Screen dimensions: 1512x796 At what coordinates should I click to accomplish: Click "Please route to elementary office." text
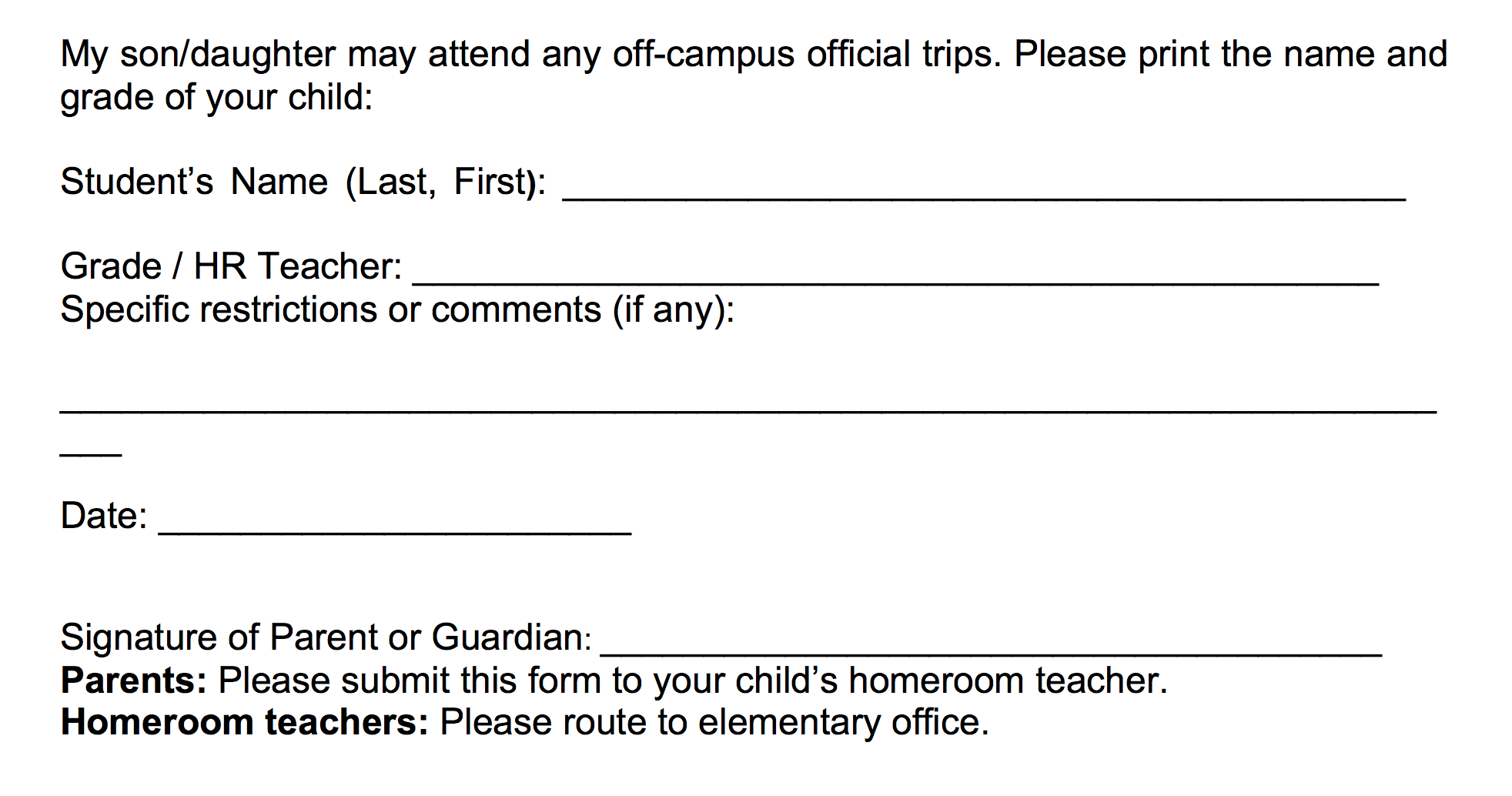pos(714,723)
